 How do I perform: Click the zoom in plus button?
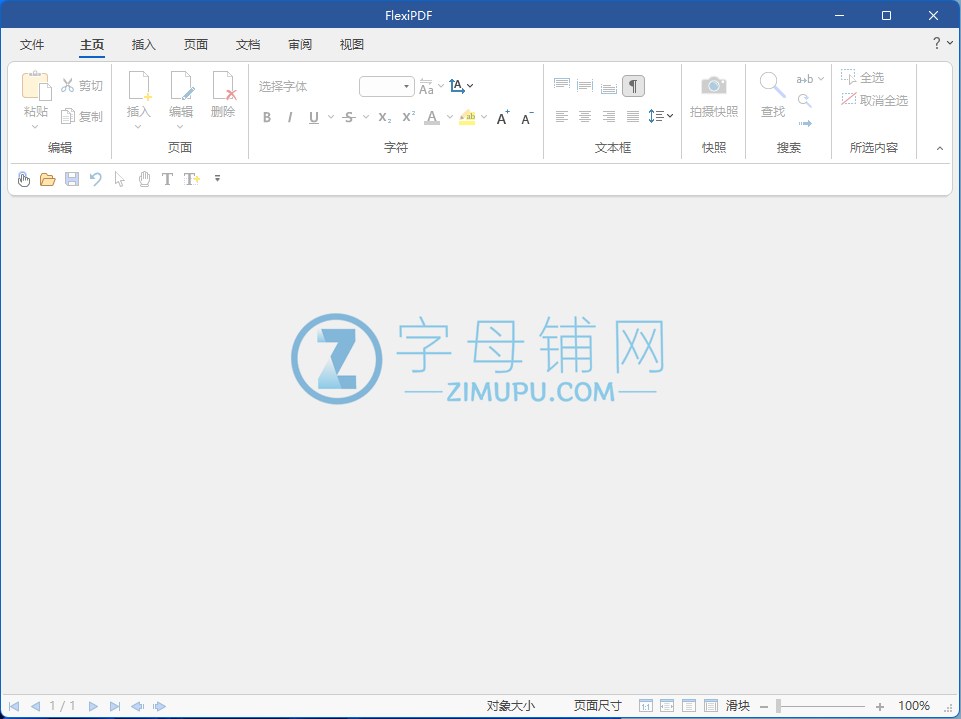click(879, 707)
